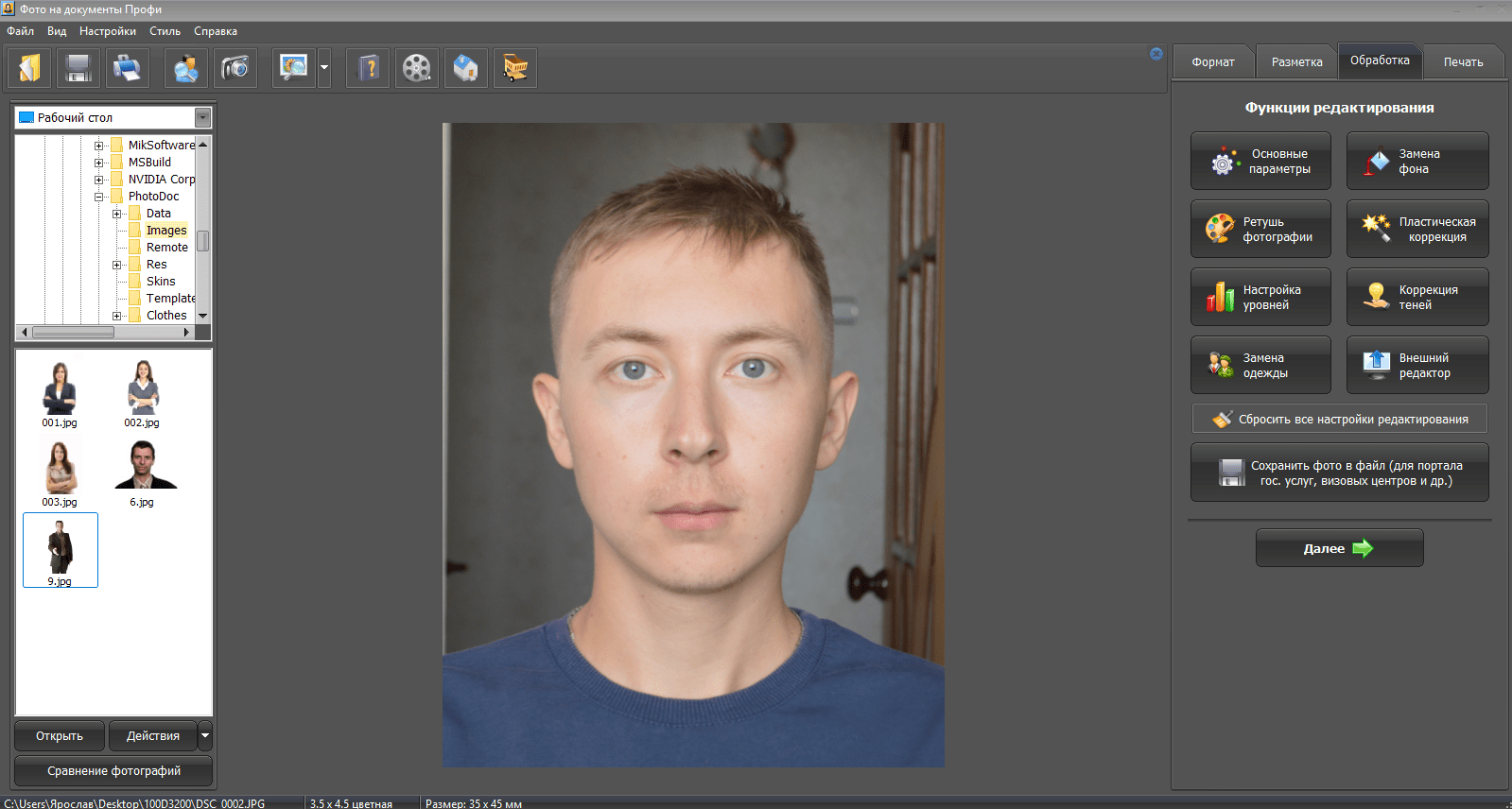Select the Clothes folder in tree
Viewport: 1512px width, 809px height.
166,316
